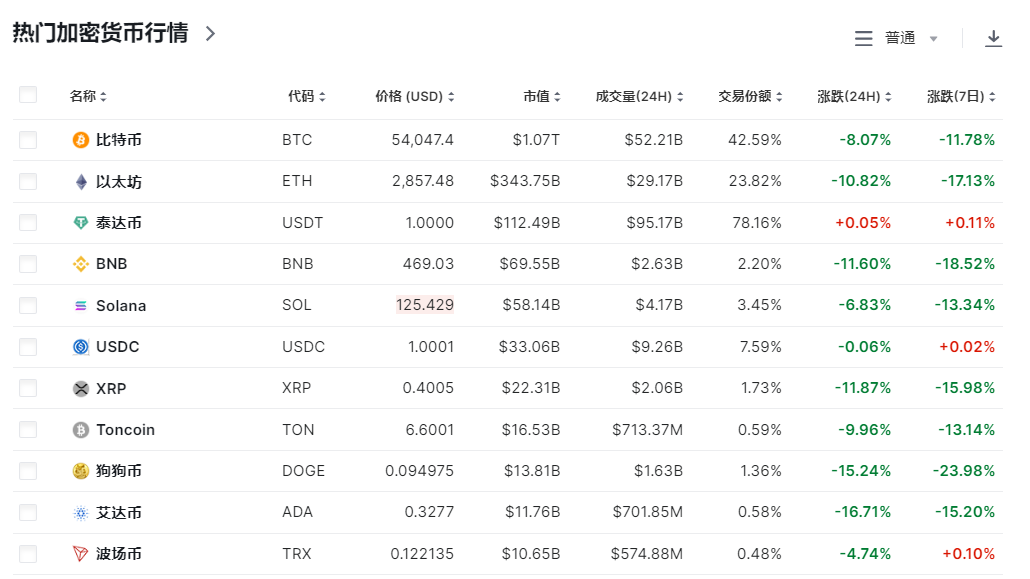The image size is (1030, 579).
Task: Click the TRON TRX icon
Action: tap(81, 554)
